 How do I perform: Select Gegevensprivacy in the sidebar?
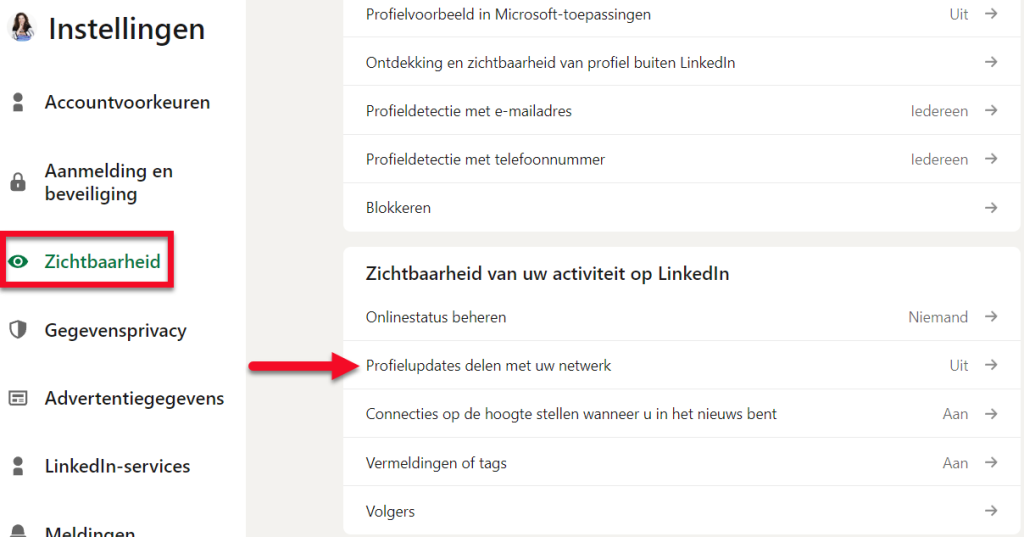(x=116, y=331)
